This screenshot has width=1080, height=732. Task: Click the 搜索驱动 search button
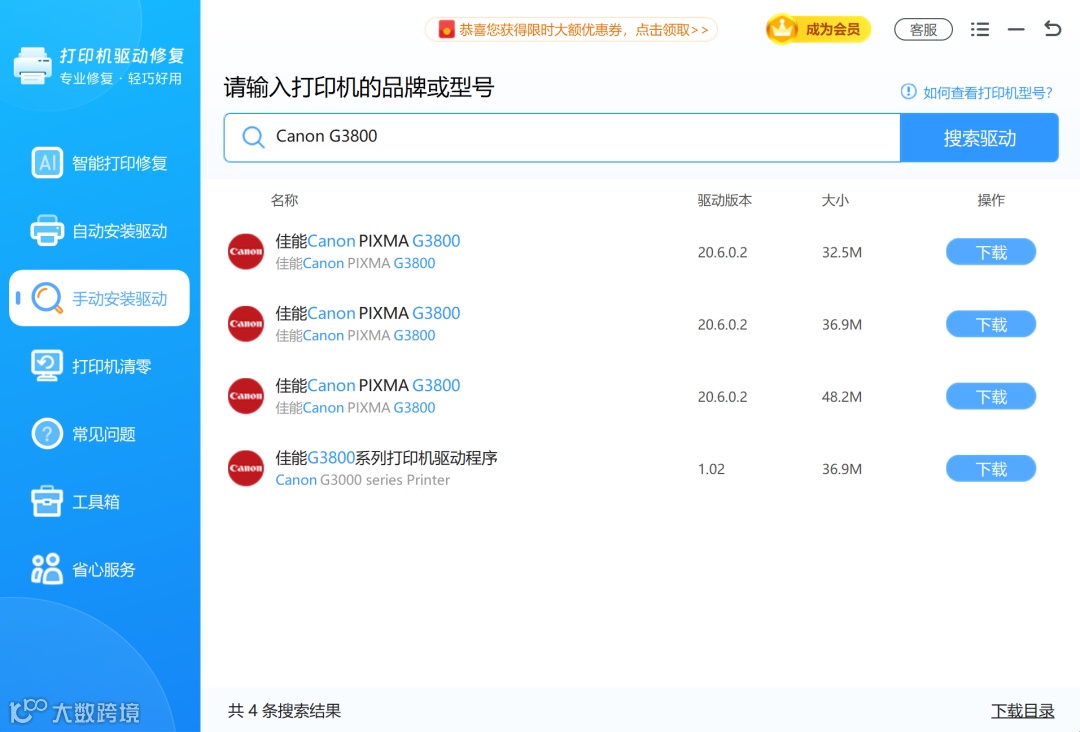coord(979,138)
